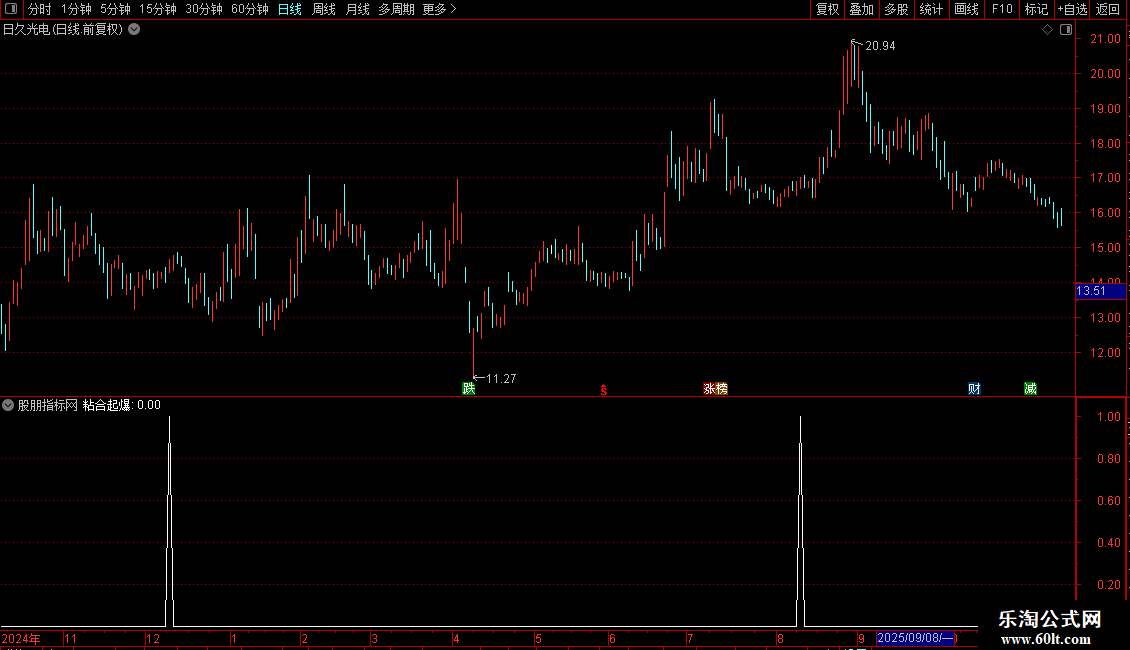Image resolution: width=1130 pixels, height=650 pixels.
Task: Switch to 30分钟 period
Action: [204, 9]
